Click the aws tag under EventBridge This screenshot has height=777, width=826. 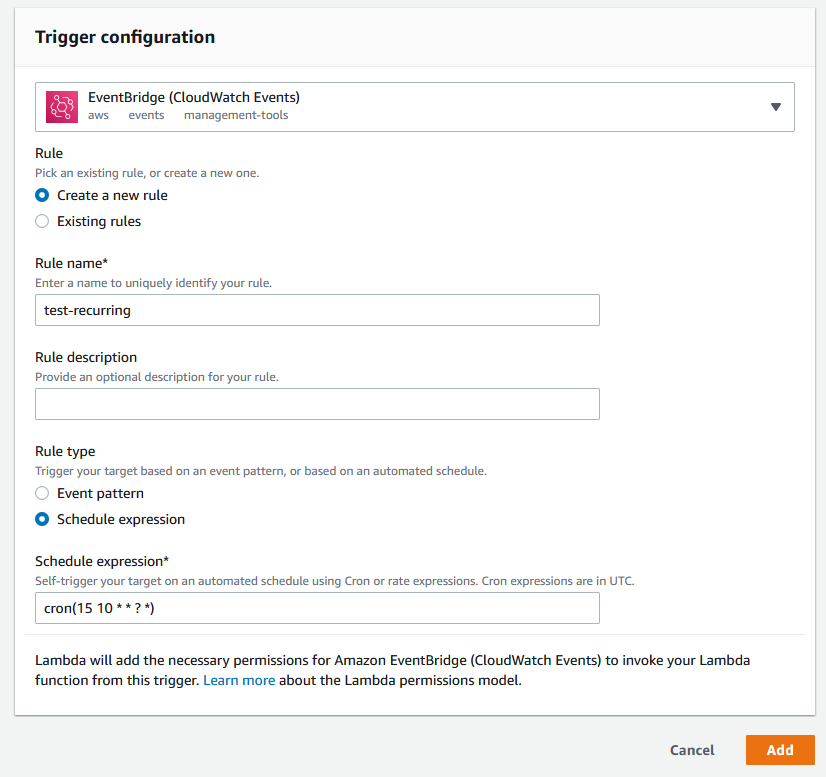pos(98,115)
